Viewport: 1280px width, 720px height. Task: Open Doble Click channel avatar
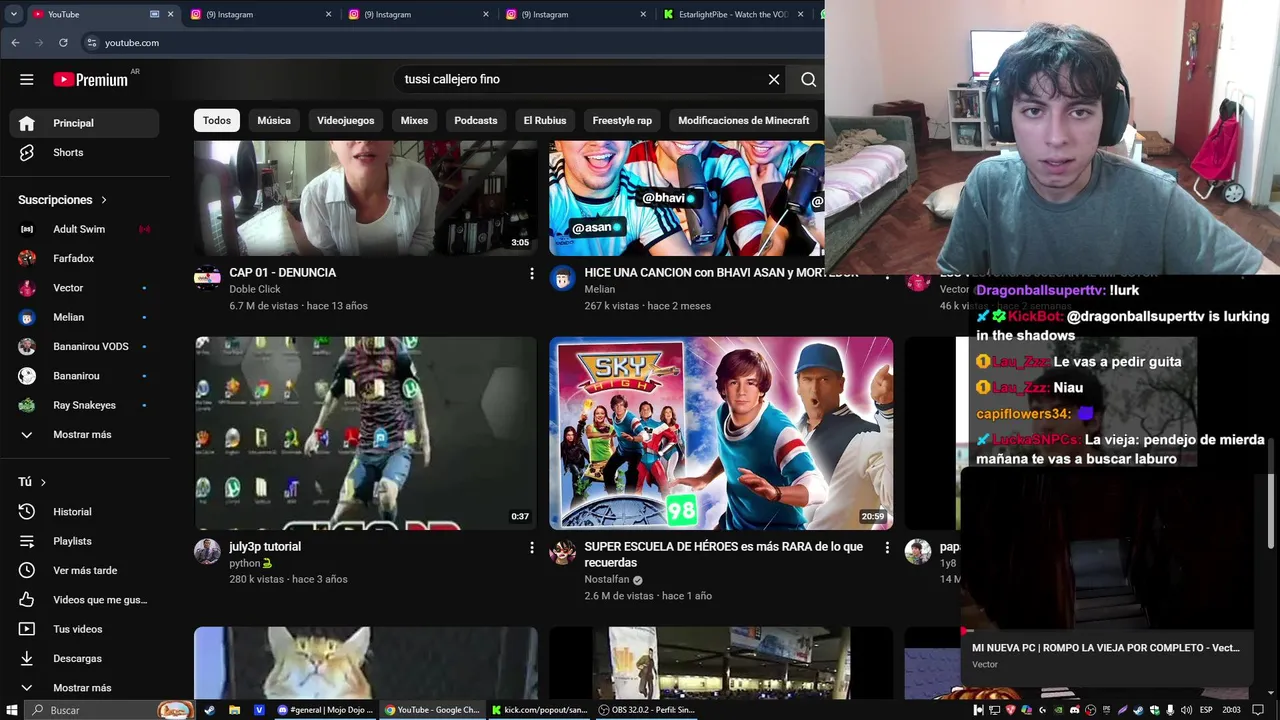207,278
